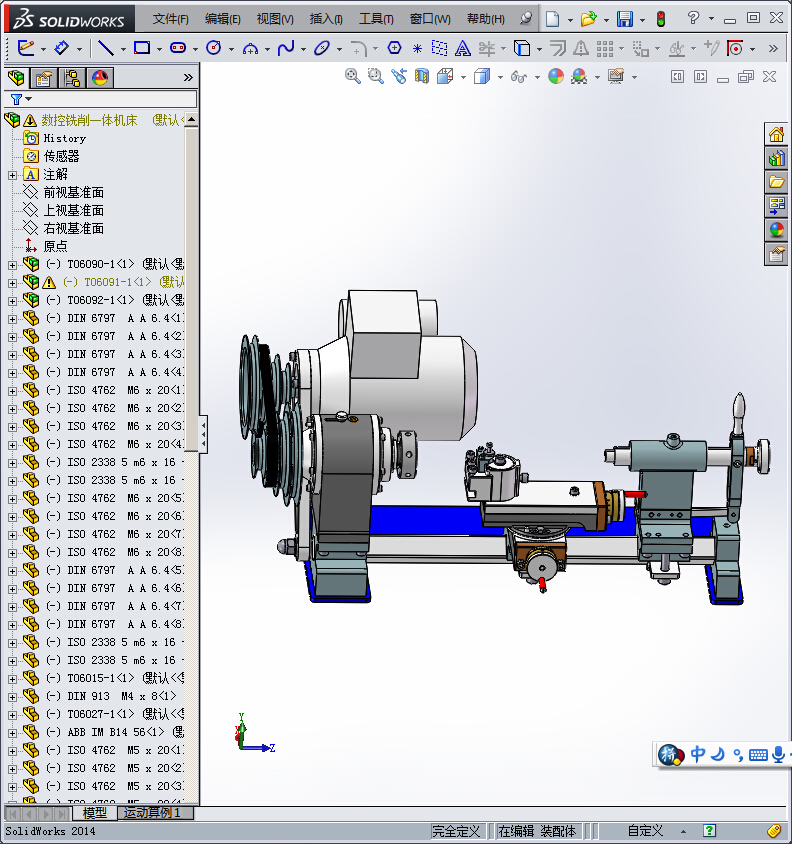Click the status bar help question icon

click(x=710, y=831)
